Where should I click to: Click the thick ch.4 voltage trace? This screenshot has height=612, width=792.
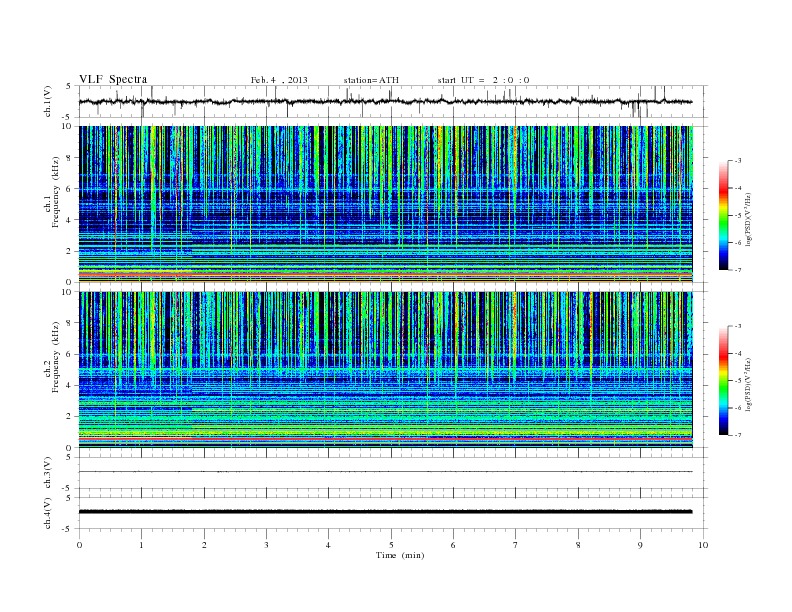click(386, 512)
